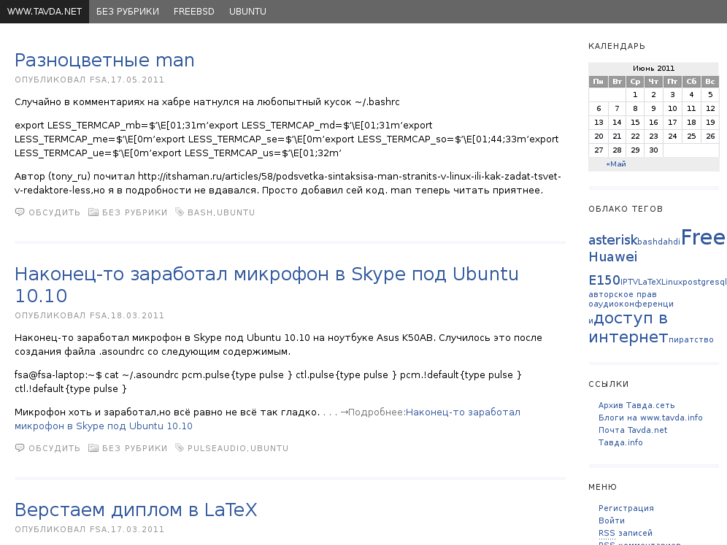727x545 pixels.
Task: Open the post Верстаем диплом в LaTeX
Action: point(135,510)
